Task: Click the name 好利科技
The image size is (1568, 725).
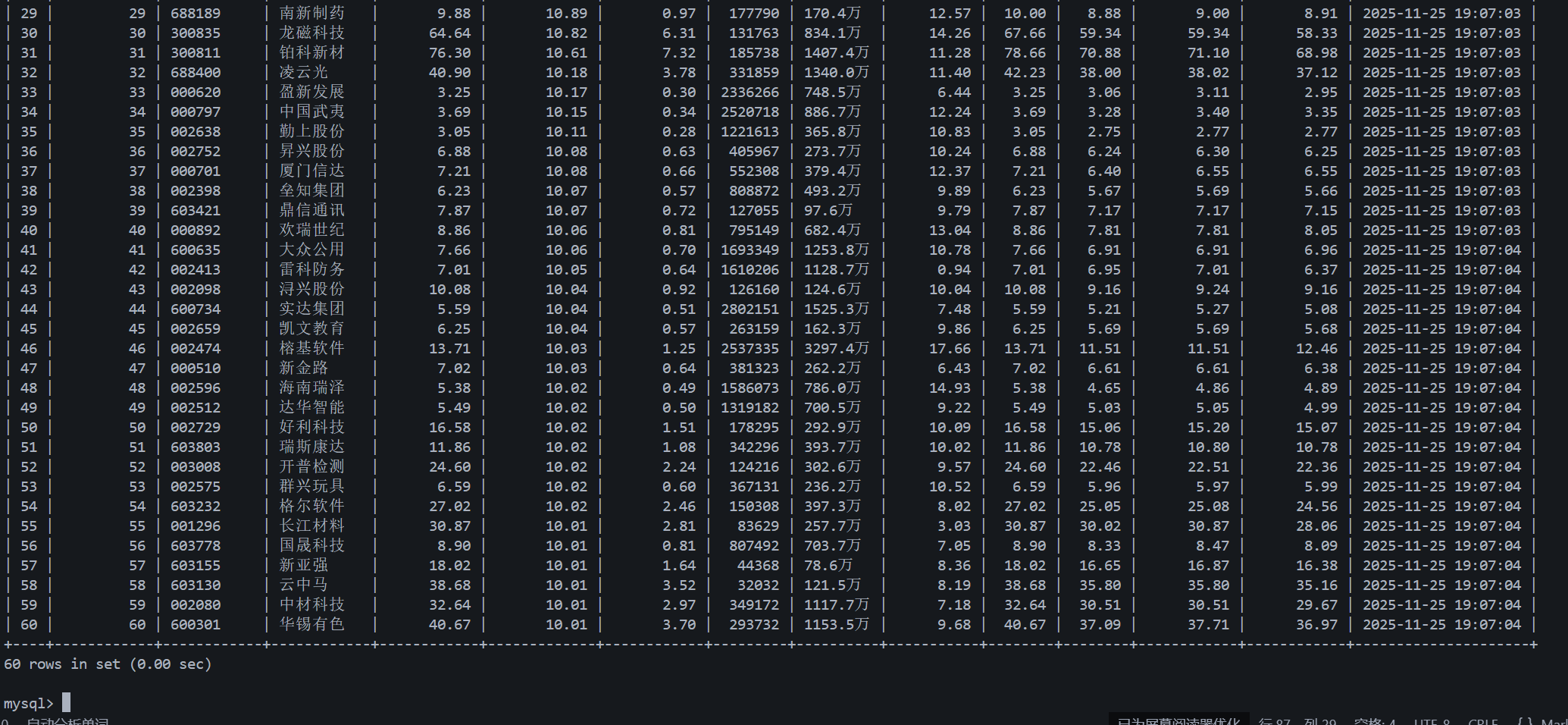Action: tap(311, 428)
